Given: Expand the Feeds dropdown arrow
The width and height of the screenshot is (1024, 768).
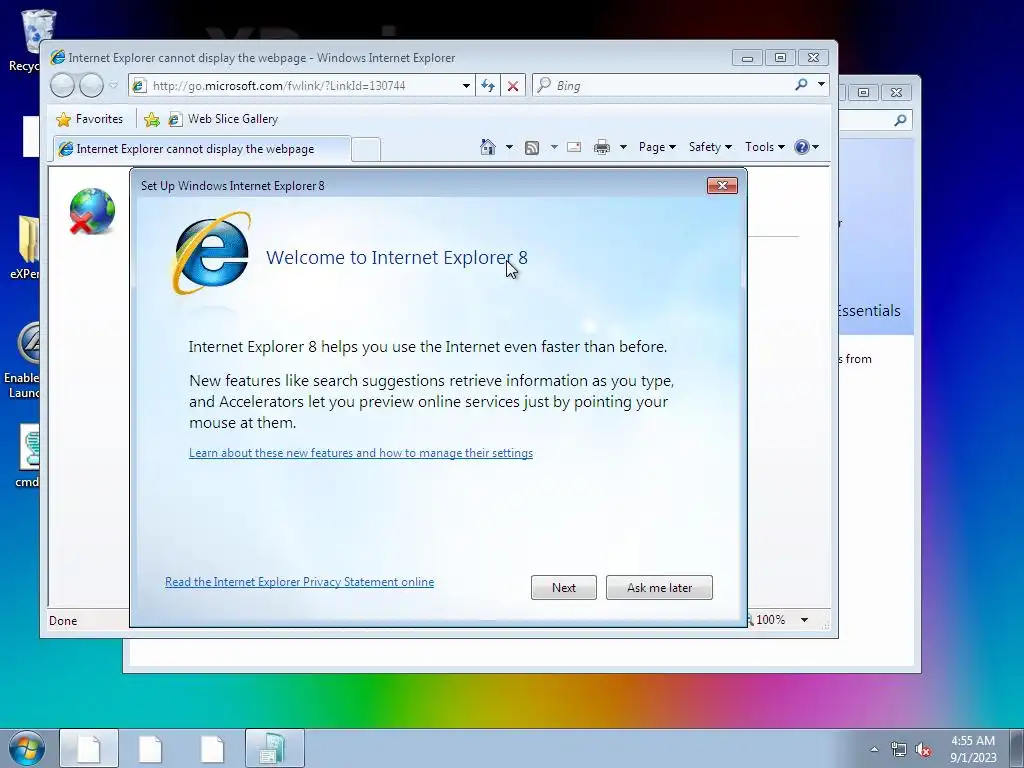Looking at the screenshot, I should pyautogui.click(x=554, y=147).
